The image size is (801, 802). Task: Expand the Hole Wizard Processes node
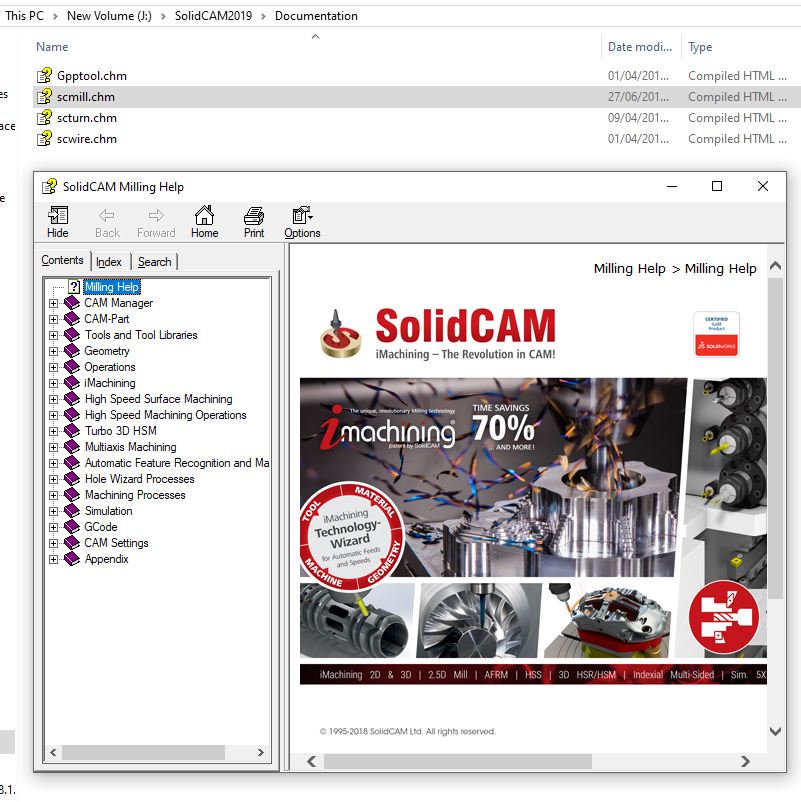point(53,479)
